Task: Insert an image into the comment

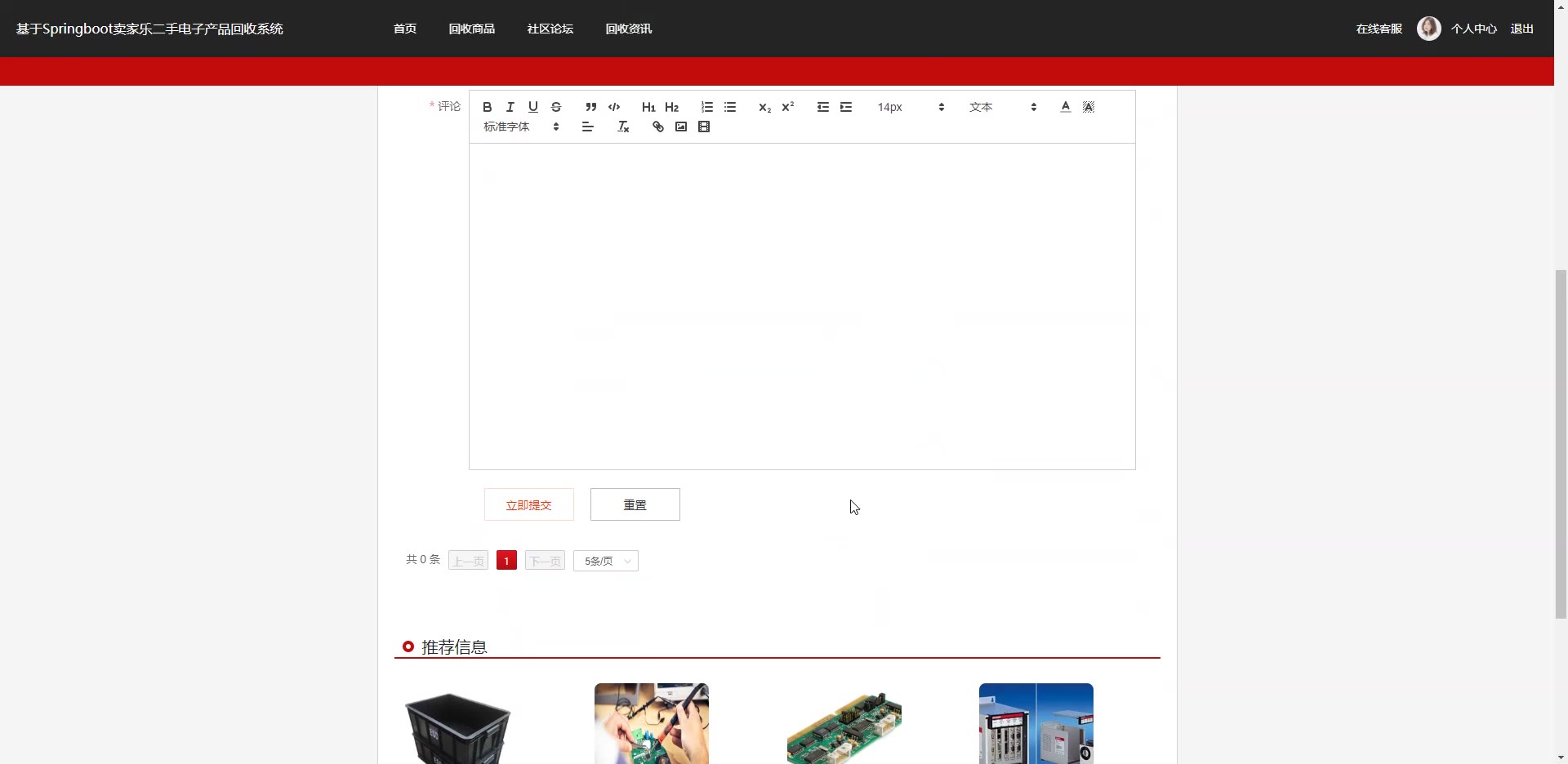Action: (681, 127)
